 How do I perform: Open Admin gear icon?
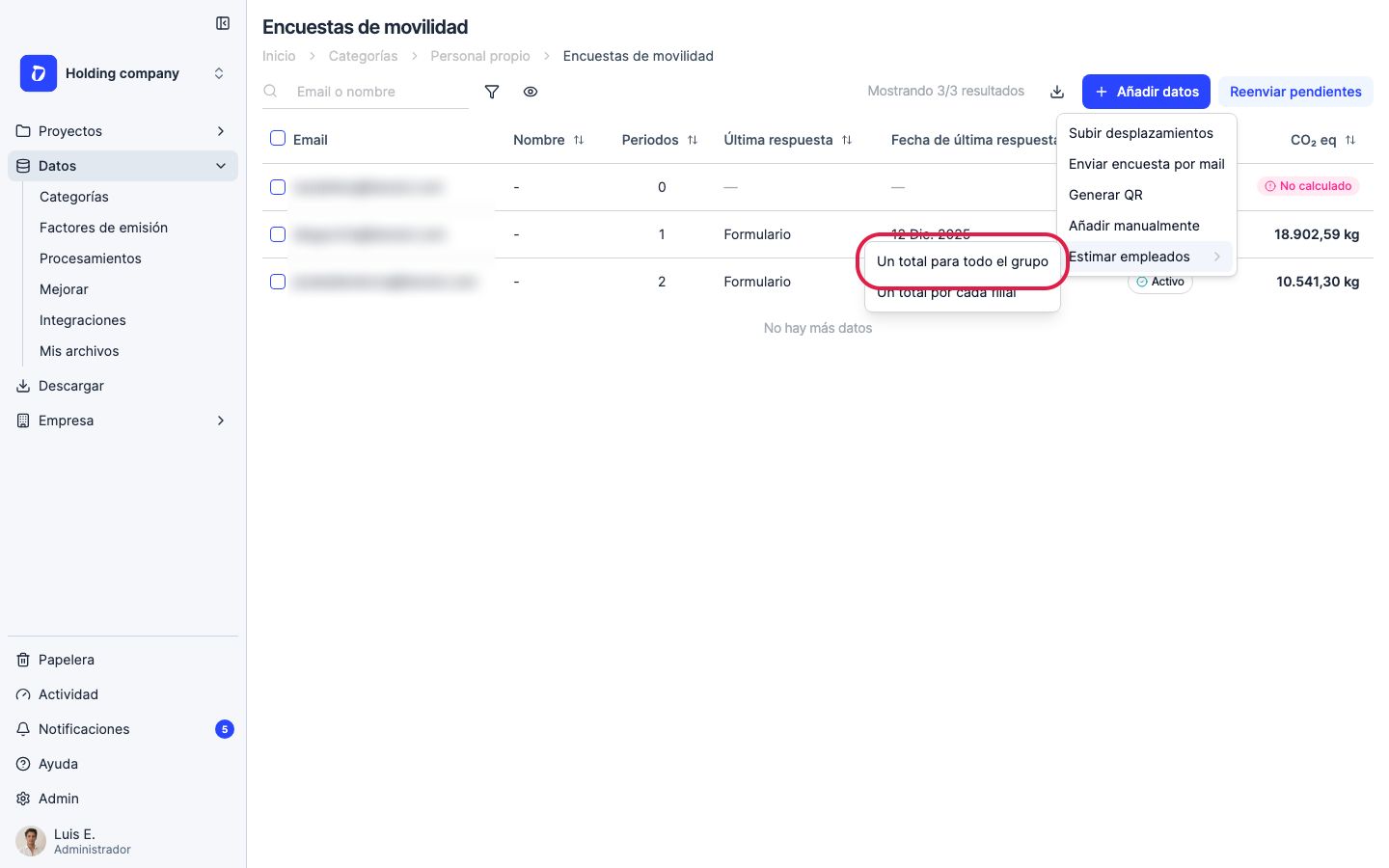23,799
